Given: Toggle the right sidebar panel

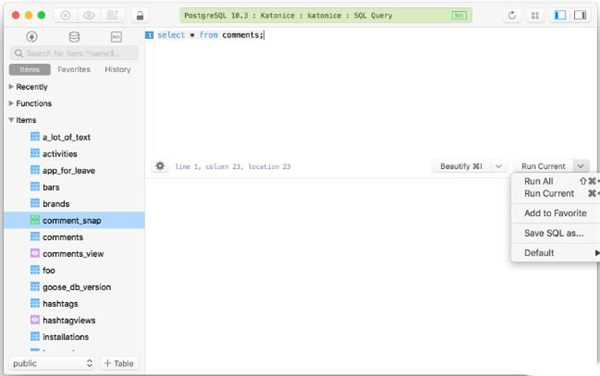Looking at the screenshot, I should [580, 15].
